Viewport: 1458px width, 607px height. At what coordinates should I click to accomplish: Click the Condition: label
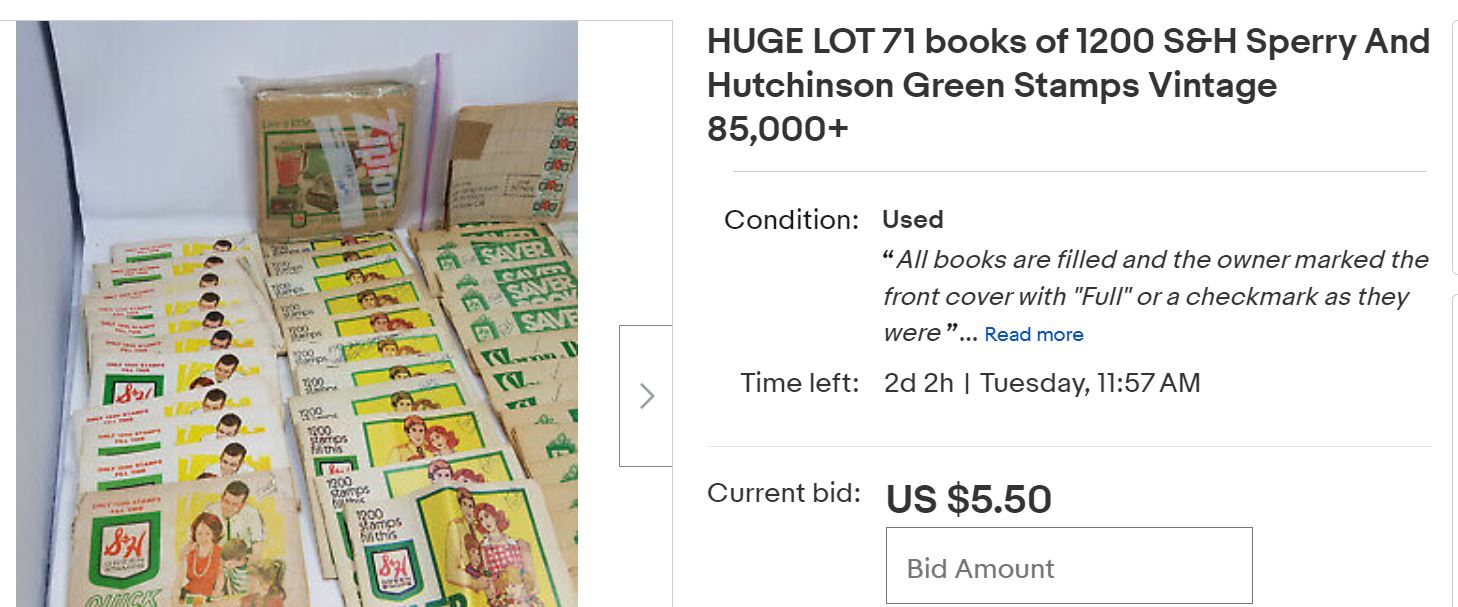[791, 220]
